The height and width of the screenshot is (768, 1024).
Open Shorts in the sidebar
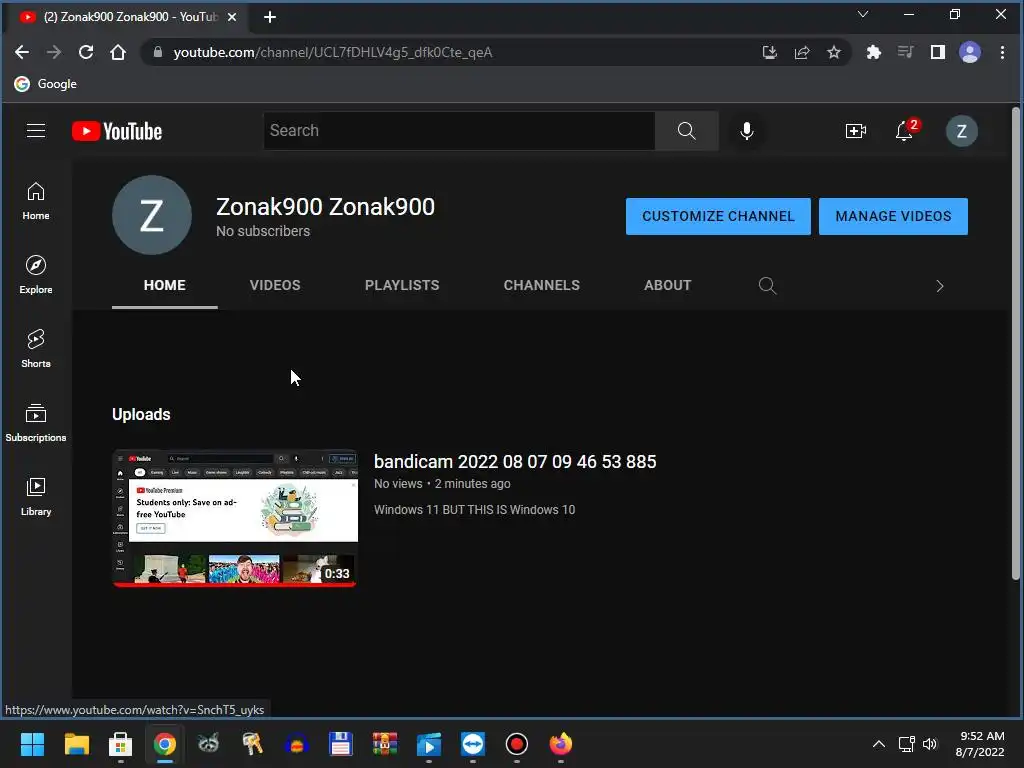(x=36, y=349)
